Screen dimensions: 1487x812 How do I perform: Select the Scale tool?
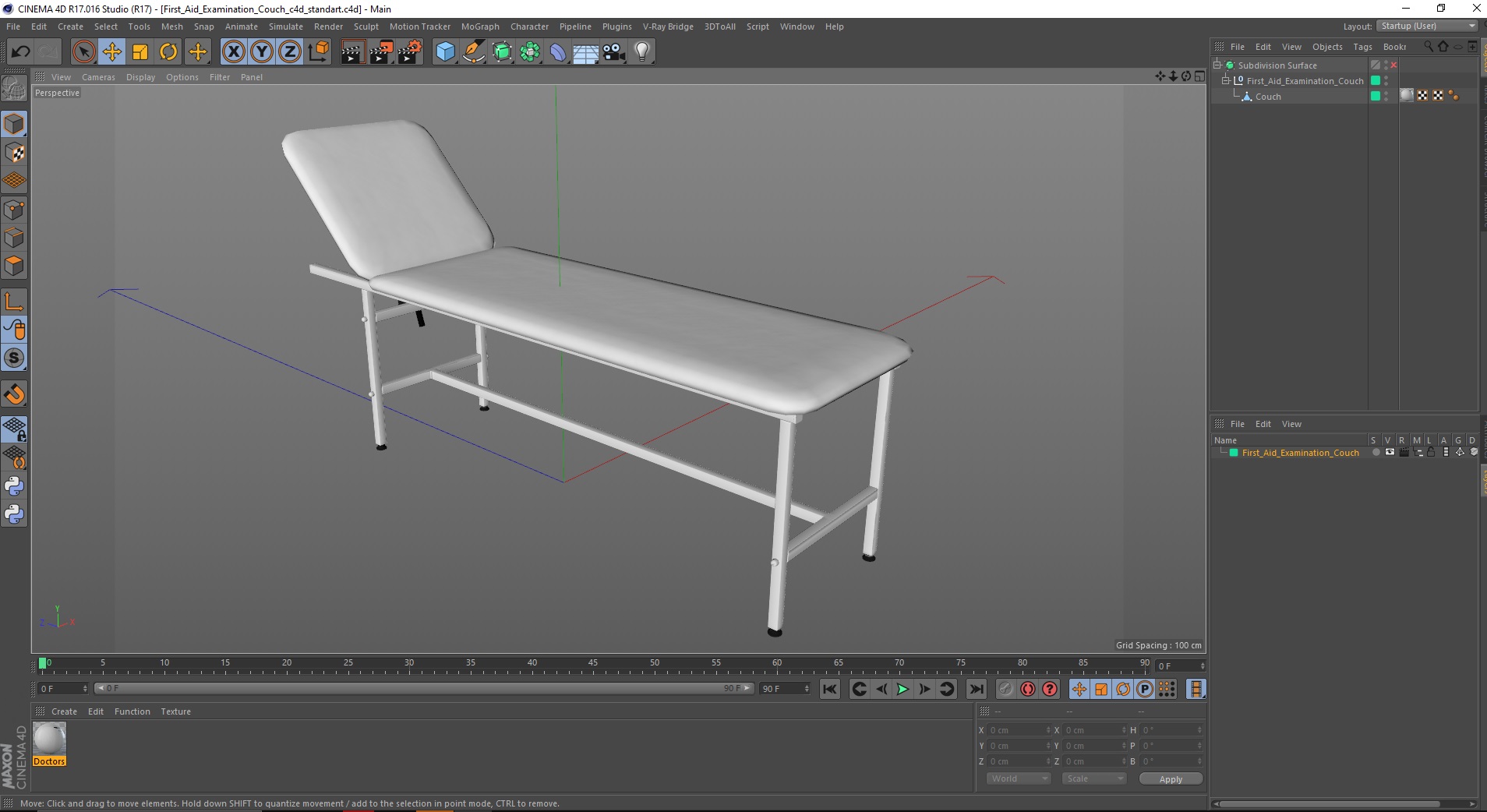pyautogui.click(x=140, y=52)
